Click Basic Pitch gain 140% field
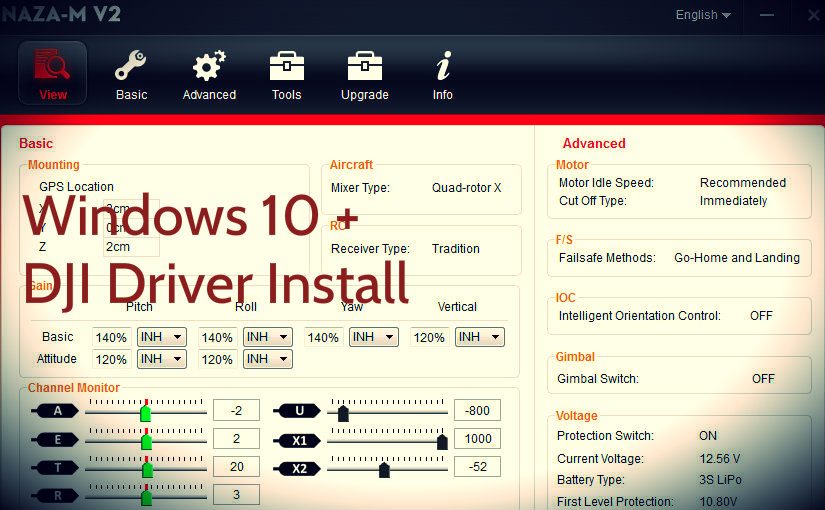 pos(111,337)
